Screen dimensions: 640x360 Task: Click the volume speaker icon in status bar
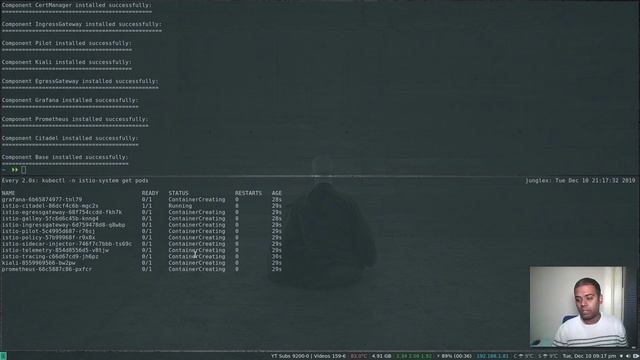[x=628, y=356]
